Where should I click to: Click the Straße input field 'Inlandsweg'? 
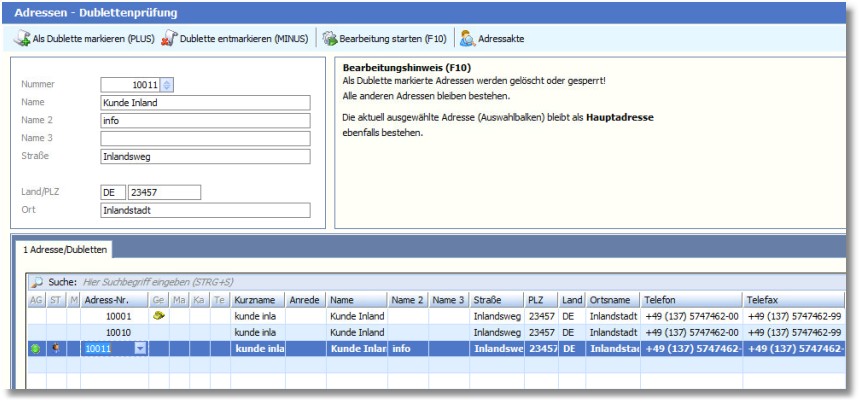click(204, 156)
